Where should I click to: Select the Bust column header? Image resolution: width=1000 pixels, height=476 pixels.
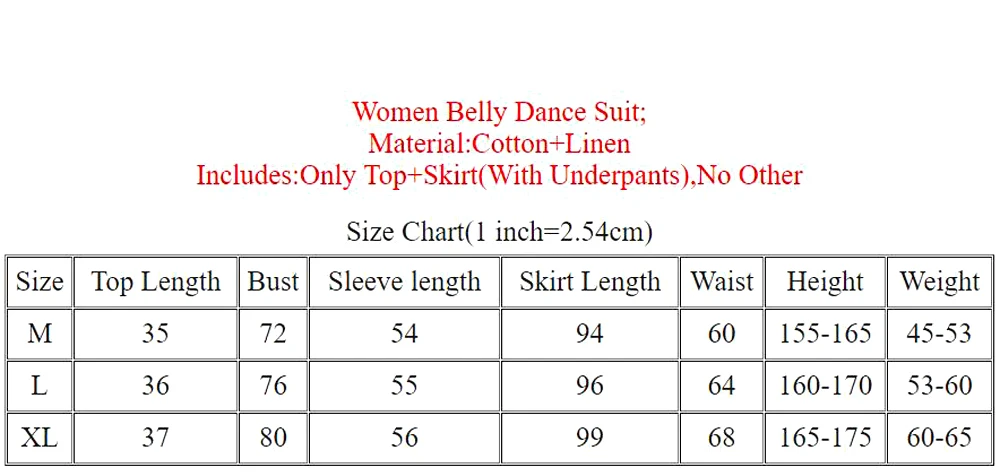pos(273,282)
